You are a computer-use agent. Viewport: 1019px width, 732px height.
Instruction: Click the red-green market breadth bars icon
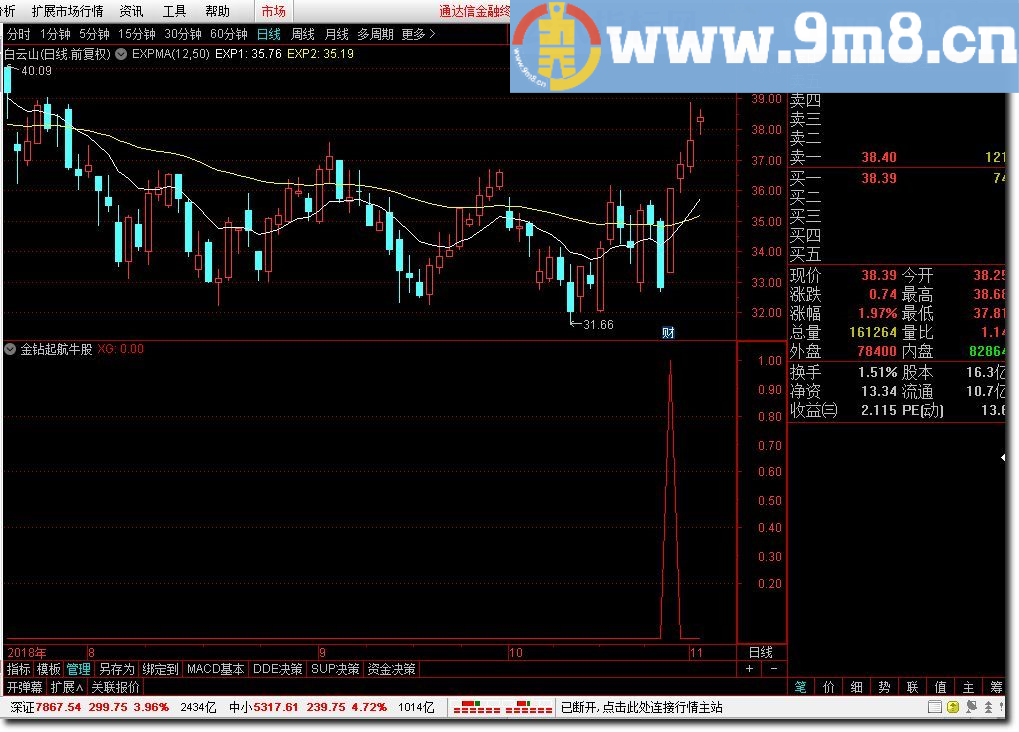point(502,707)
